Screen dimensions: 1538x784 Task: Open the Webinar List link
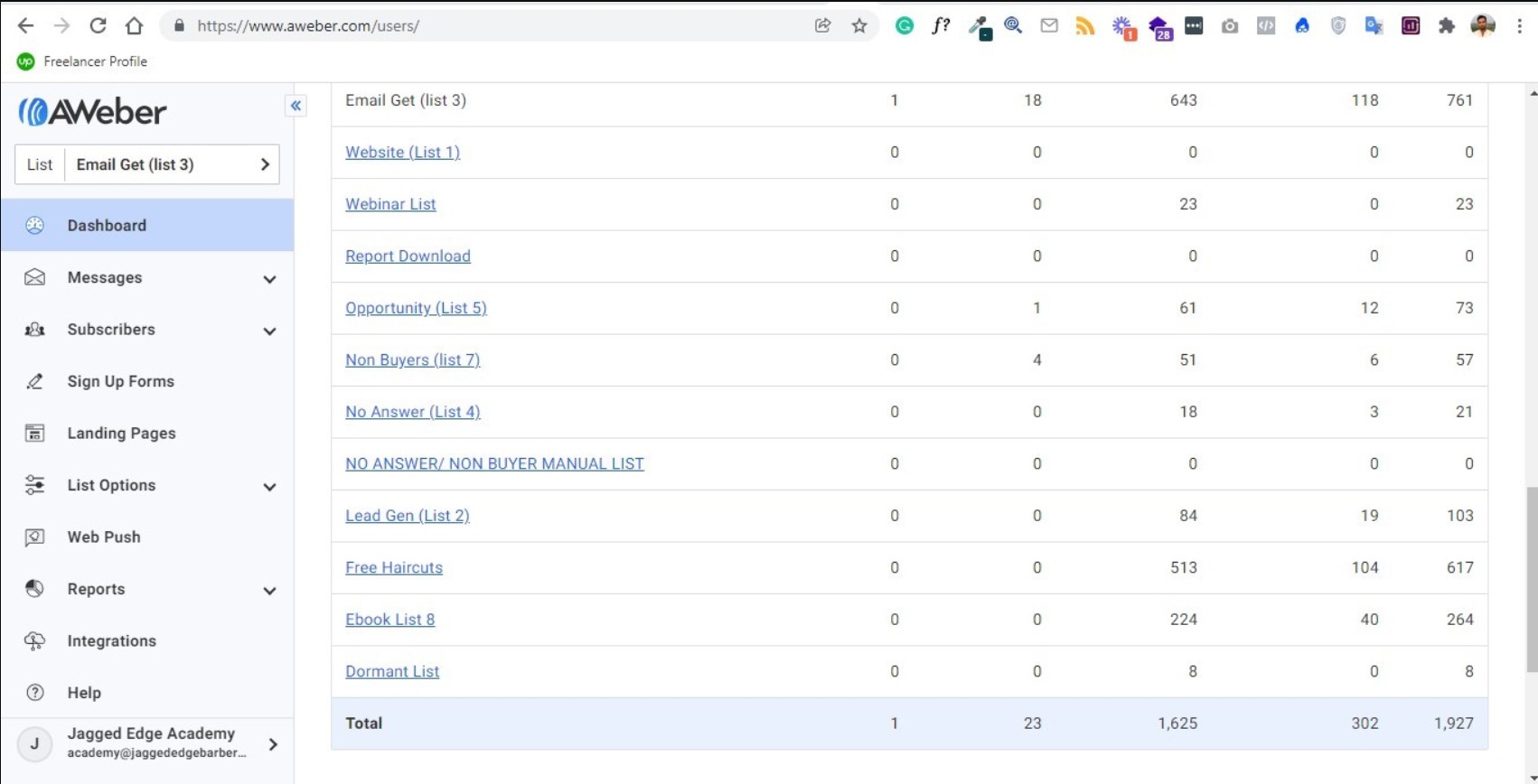point(390,204)
